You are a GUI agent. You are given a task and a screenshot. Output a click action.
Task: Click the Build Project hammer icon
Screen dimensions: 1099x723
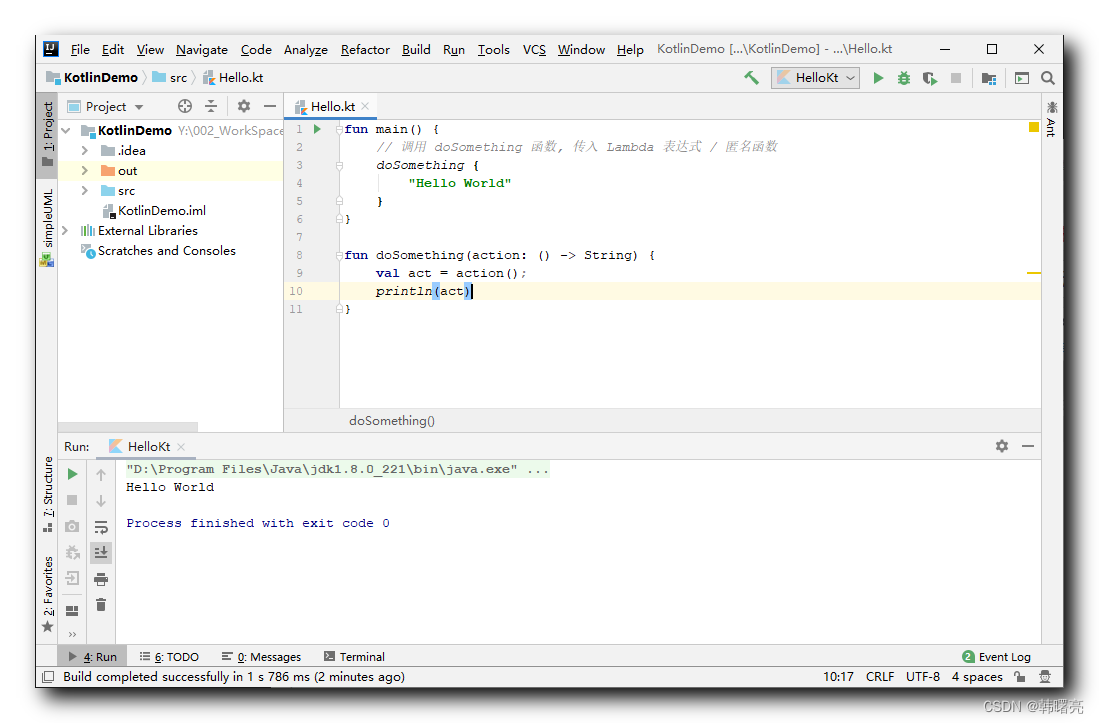(x=751, y=78)
